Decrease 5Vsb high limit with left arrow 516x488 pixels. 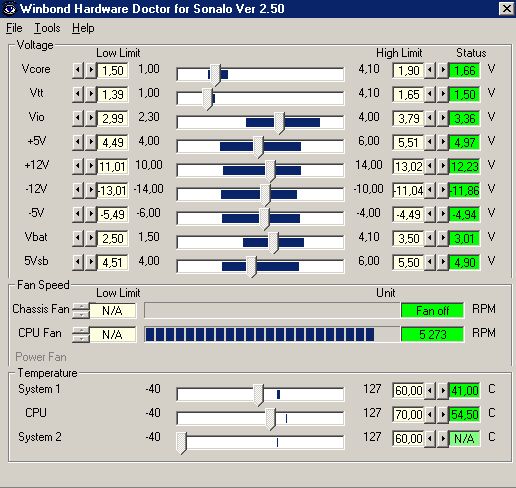[x=430, y=262]
